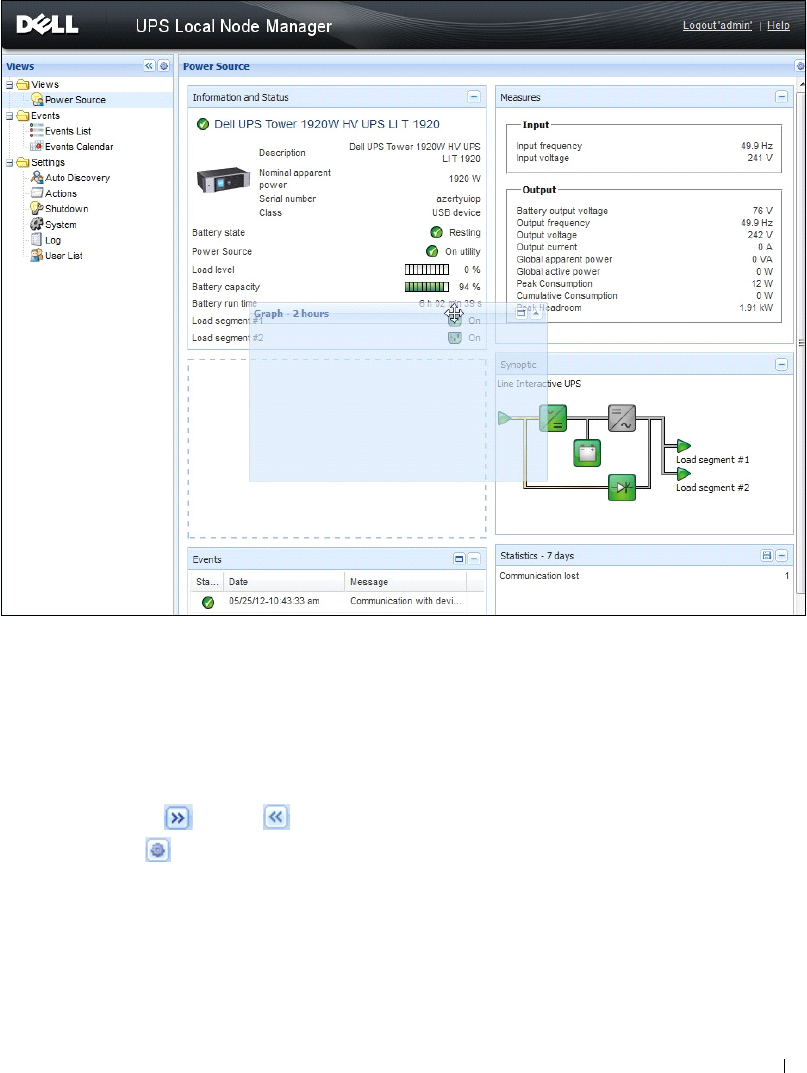Open the Power Source view
807x1073 pixels.
[x=75, y=100]
